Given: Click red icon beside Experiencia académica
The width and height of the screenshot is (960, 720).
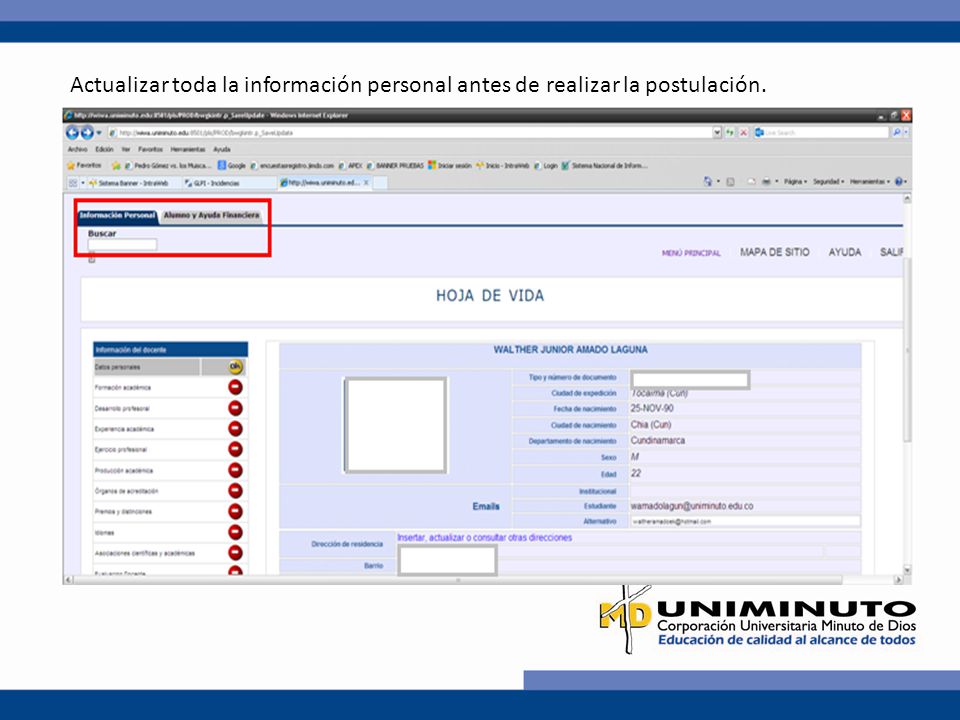Looking at the screenshot, I should pyautogui.click(x=235, y=429).
